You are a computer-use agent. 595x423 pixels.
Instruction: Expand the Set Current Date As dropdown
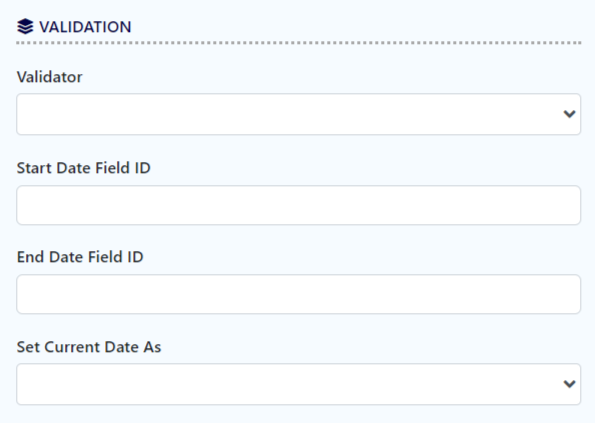pos(299,384)
